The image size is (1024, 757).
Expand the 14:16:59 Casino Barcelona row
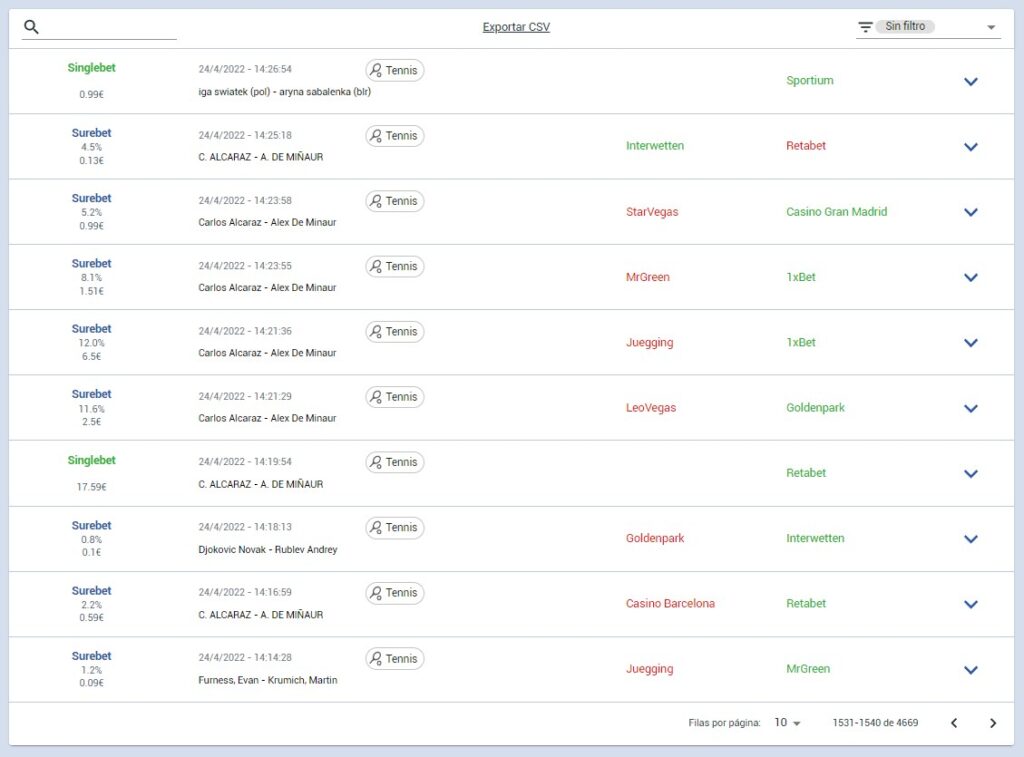970,604
